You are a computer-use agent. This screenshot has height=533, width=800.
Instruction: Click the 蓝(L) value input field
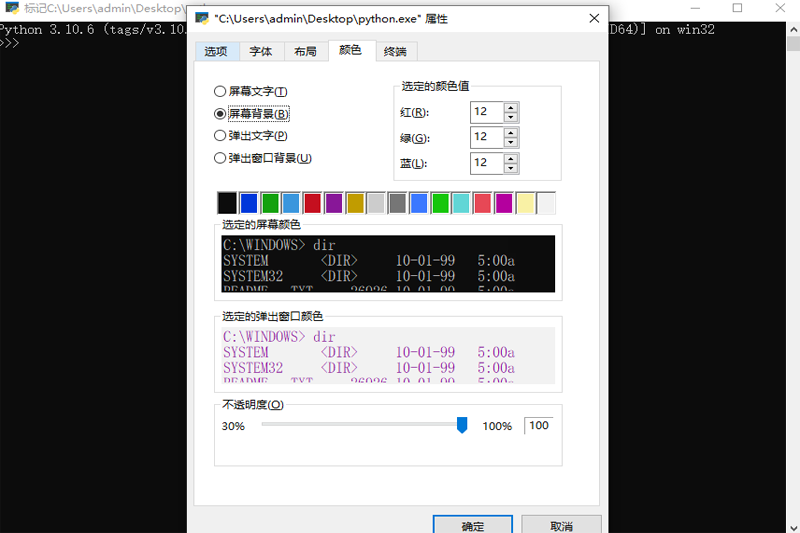[487, 163]
